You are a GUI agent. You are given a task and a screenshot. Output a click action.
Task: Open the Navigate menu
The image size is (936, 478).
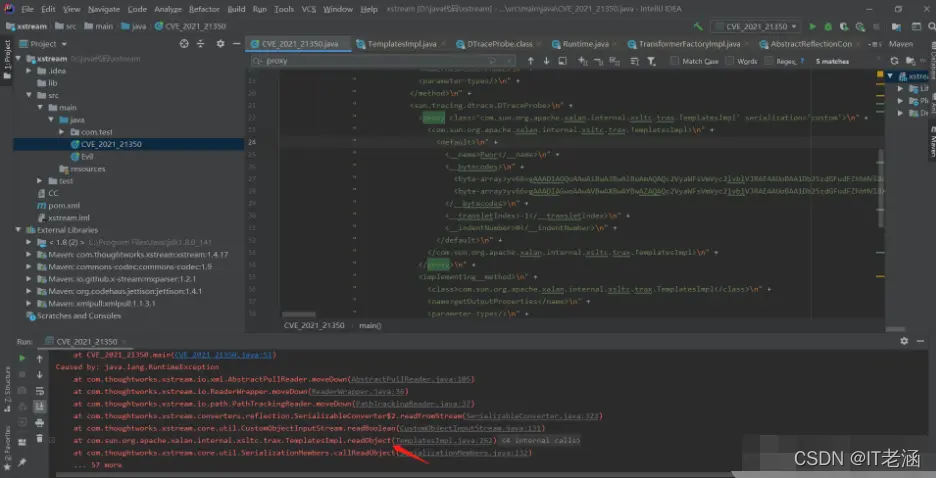pos(104,9)
